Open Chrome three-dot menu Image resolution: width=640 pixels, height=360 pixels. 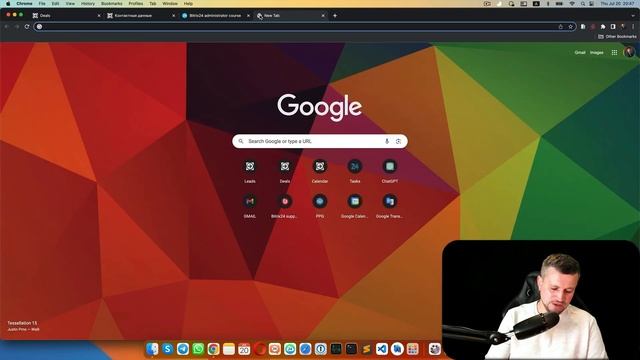(x=633, y=27)
